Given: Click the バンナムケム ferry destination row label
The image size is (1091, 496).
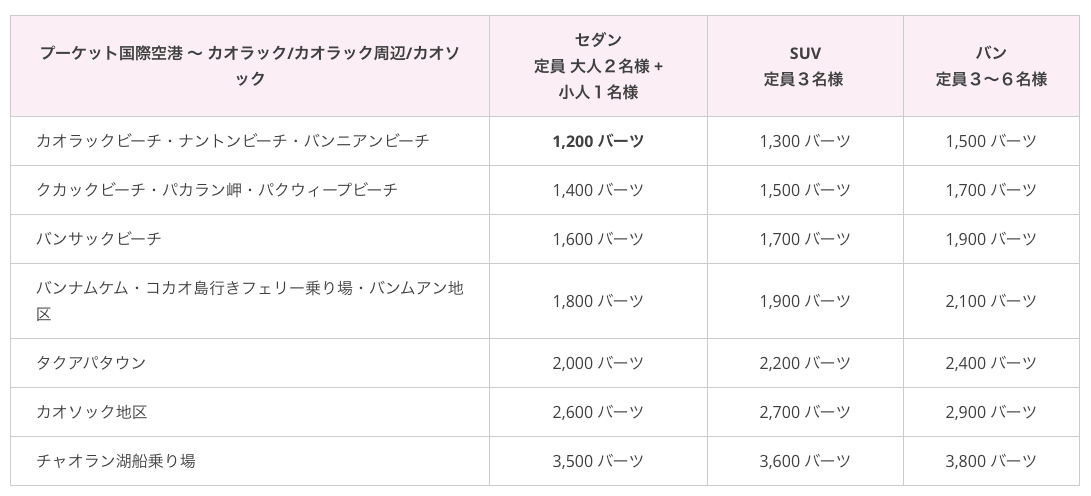Looking at the screenshot, I should (x=250, y=301).
